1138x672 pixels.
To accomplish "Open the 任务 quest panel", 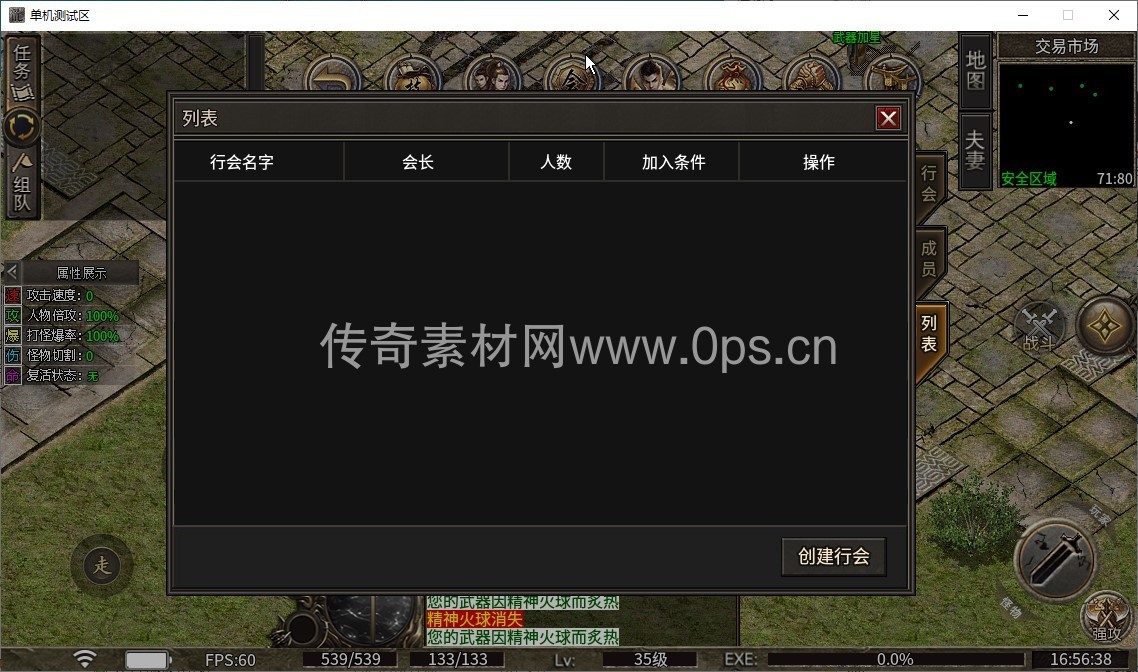I will click(x=22, y=70).
